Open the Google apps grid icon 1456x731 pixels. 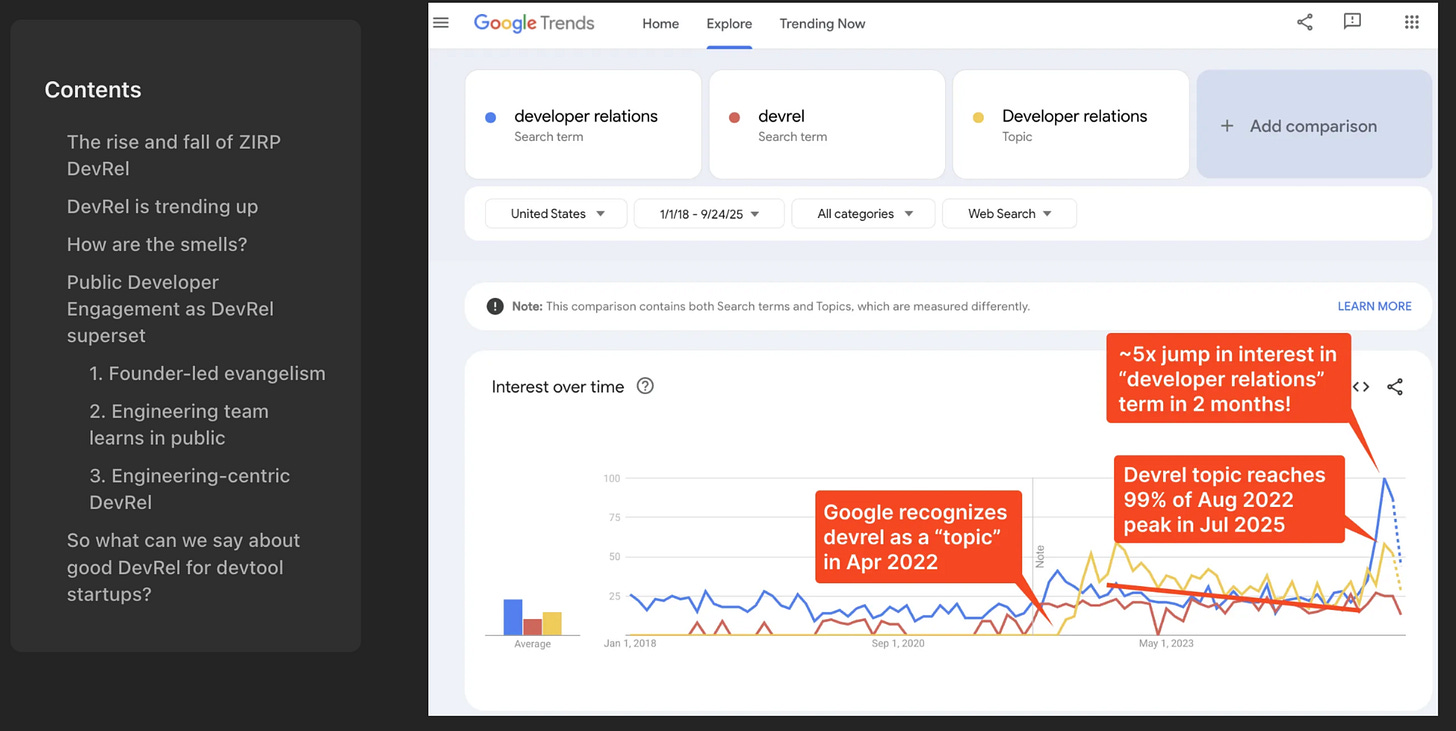1412,22
